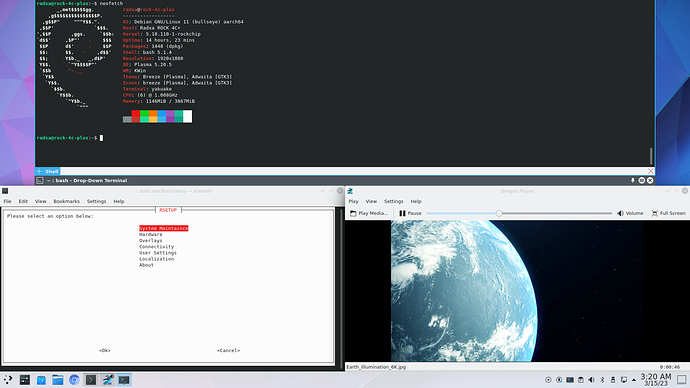Launch Discover software store from taskbar

(x=41, y=380)
